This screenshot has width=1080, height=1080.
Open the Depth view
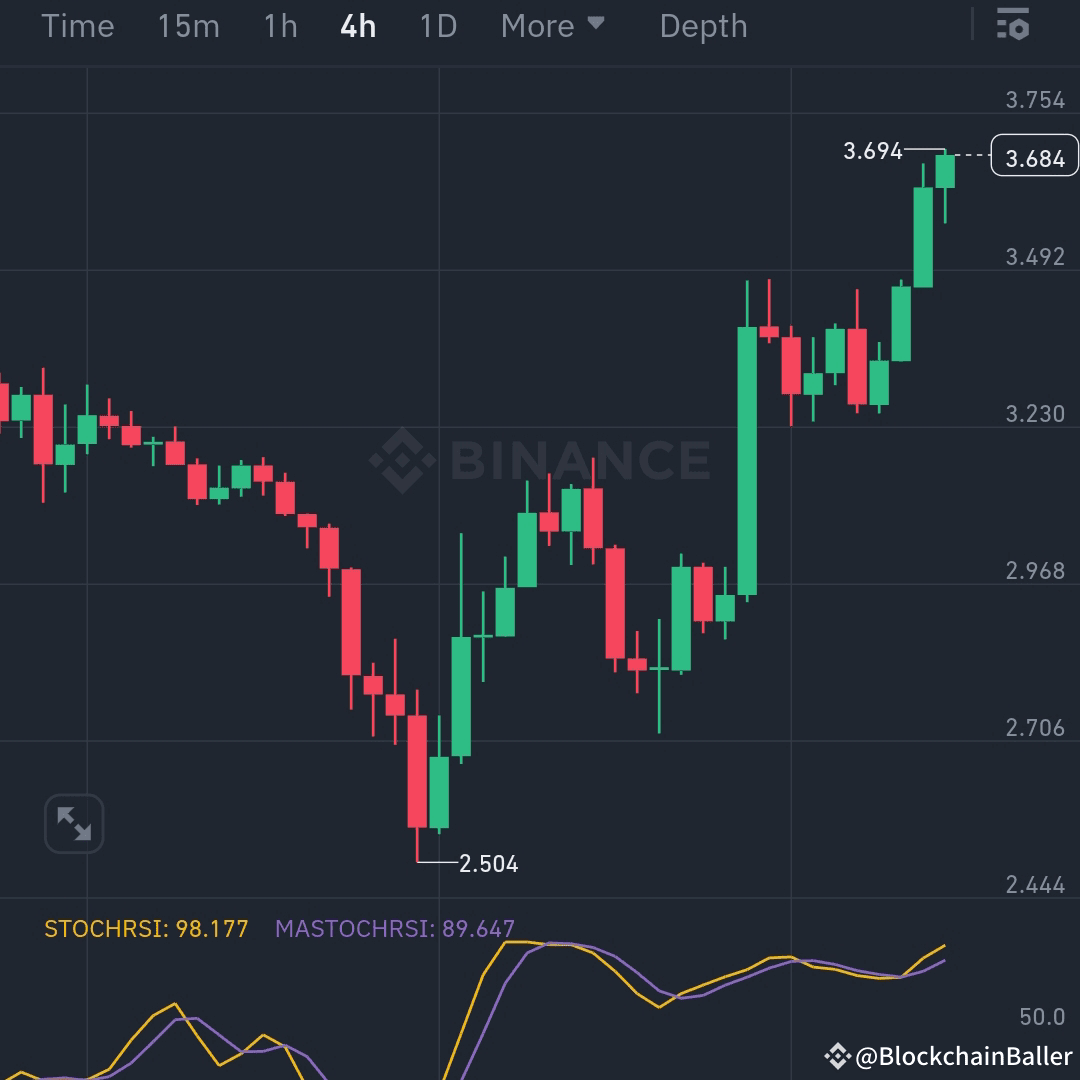[x=703, y=26]
